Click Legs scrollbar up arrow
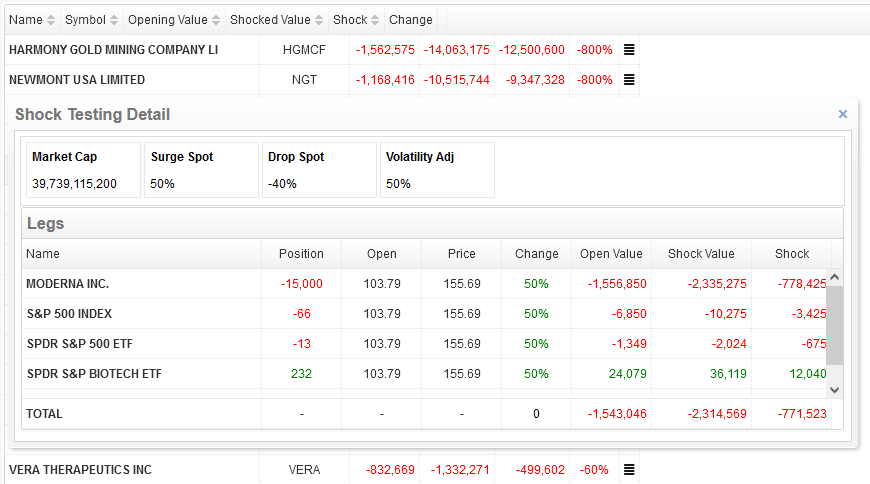 (x=834, y=277)
